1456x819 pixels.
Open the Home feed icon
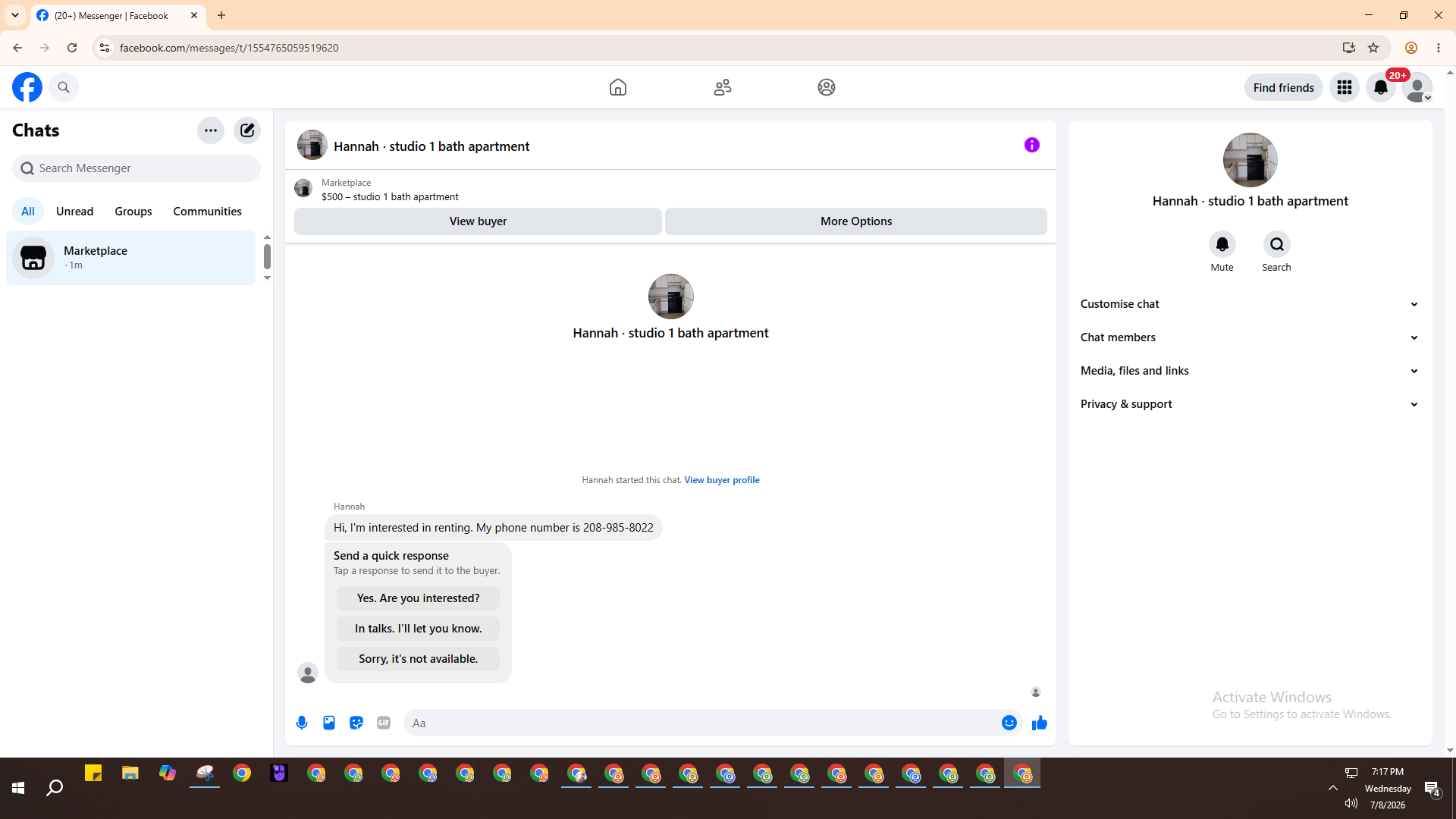click(618, 87)
